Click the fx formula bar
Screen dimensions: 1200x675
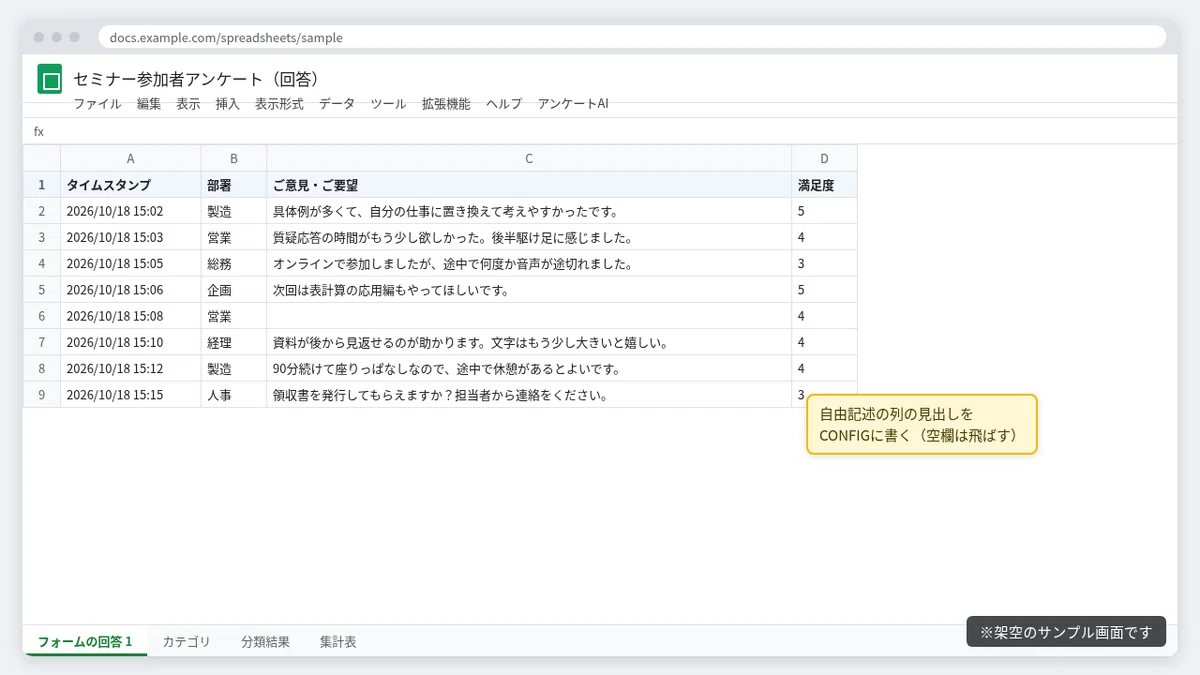click(x=600, y=131)
